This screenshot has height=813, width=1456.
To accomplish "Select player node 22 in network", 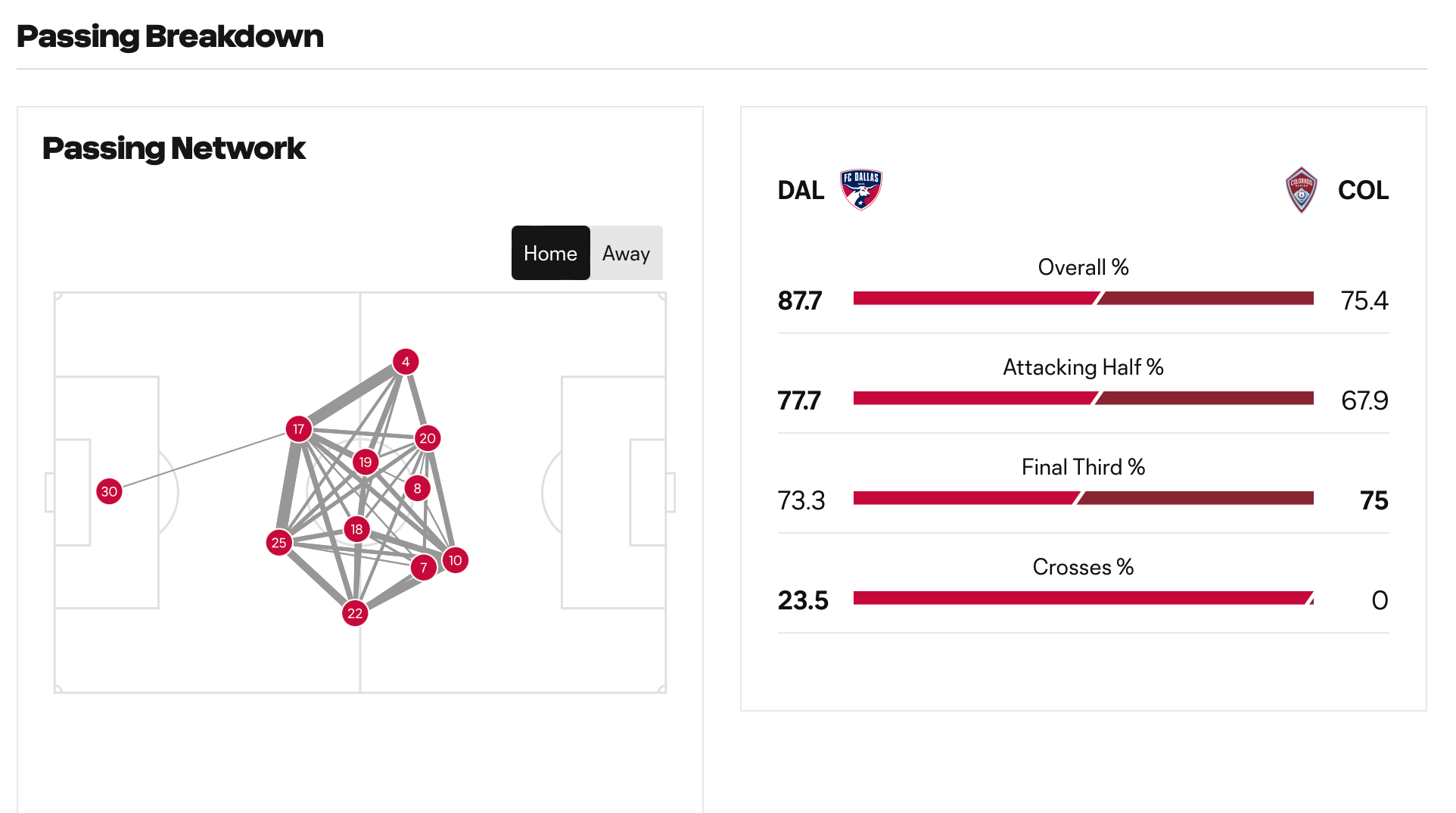I will [355, 613].
